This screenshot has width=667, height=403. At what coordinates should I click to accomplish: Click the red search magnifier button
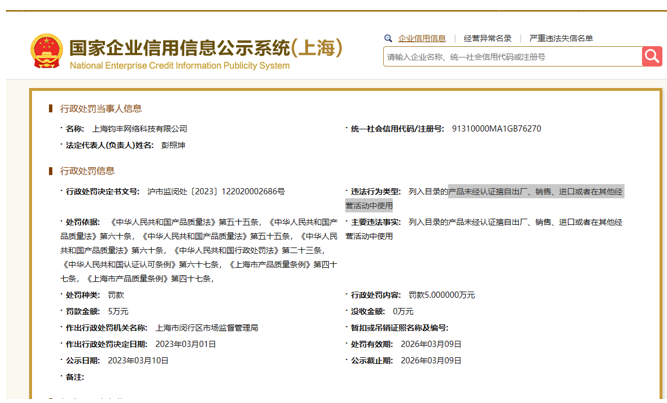click(652, 56)
